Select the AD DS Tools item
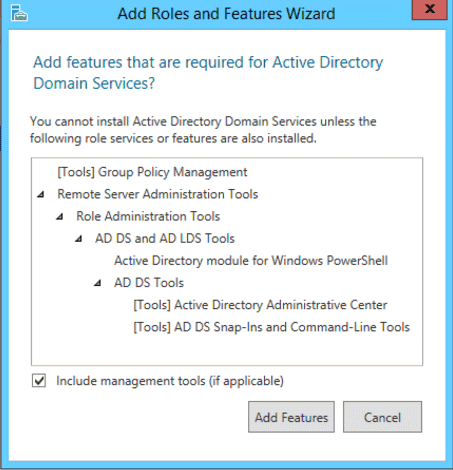The height and width of the screenshot is (470, 453). coord(149,283)
